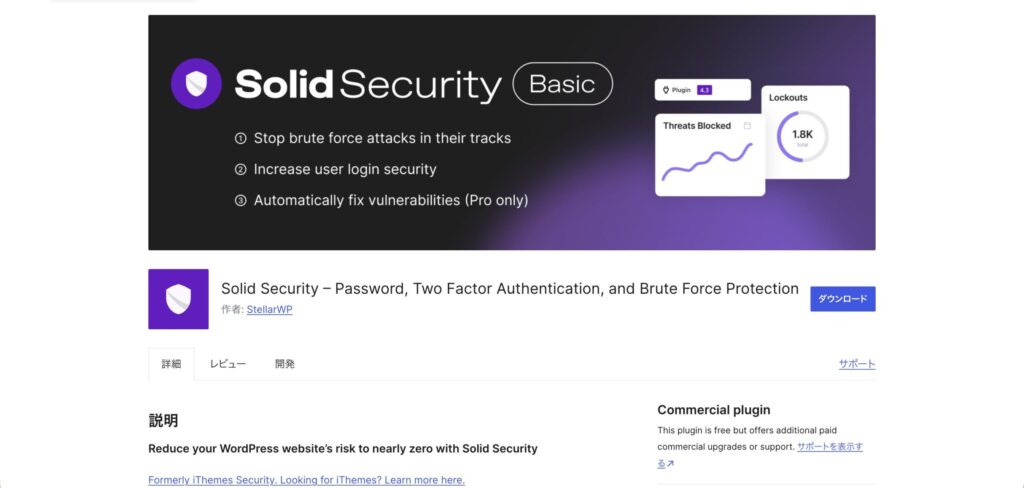Follow the Formerly iThemes Security link
Image resolution: width=1024 pixels, height=488 pixels.
point(306,480)
